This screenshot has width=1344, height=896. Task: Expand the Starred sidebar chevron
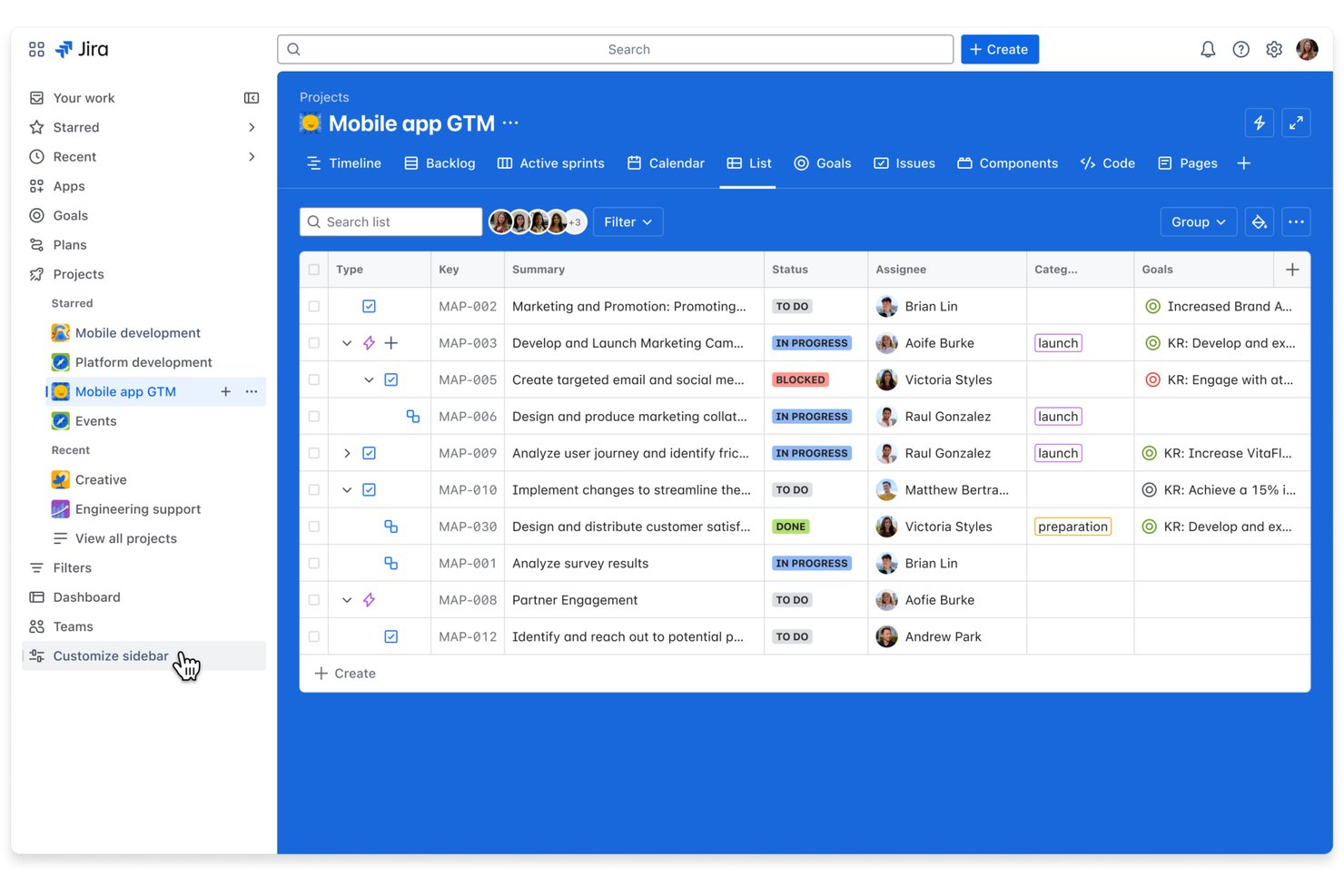tap(252, 128)
